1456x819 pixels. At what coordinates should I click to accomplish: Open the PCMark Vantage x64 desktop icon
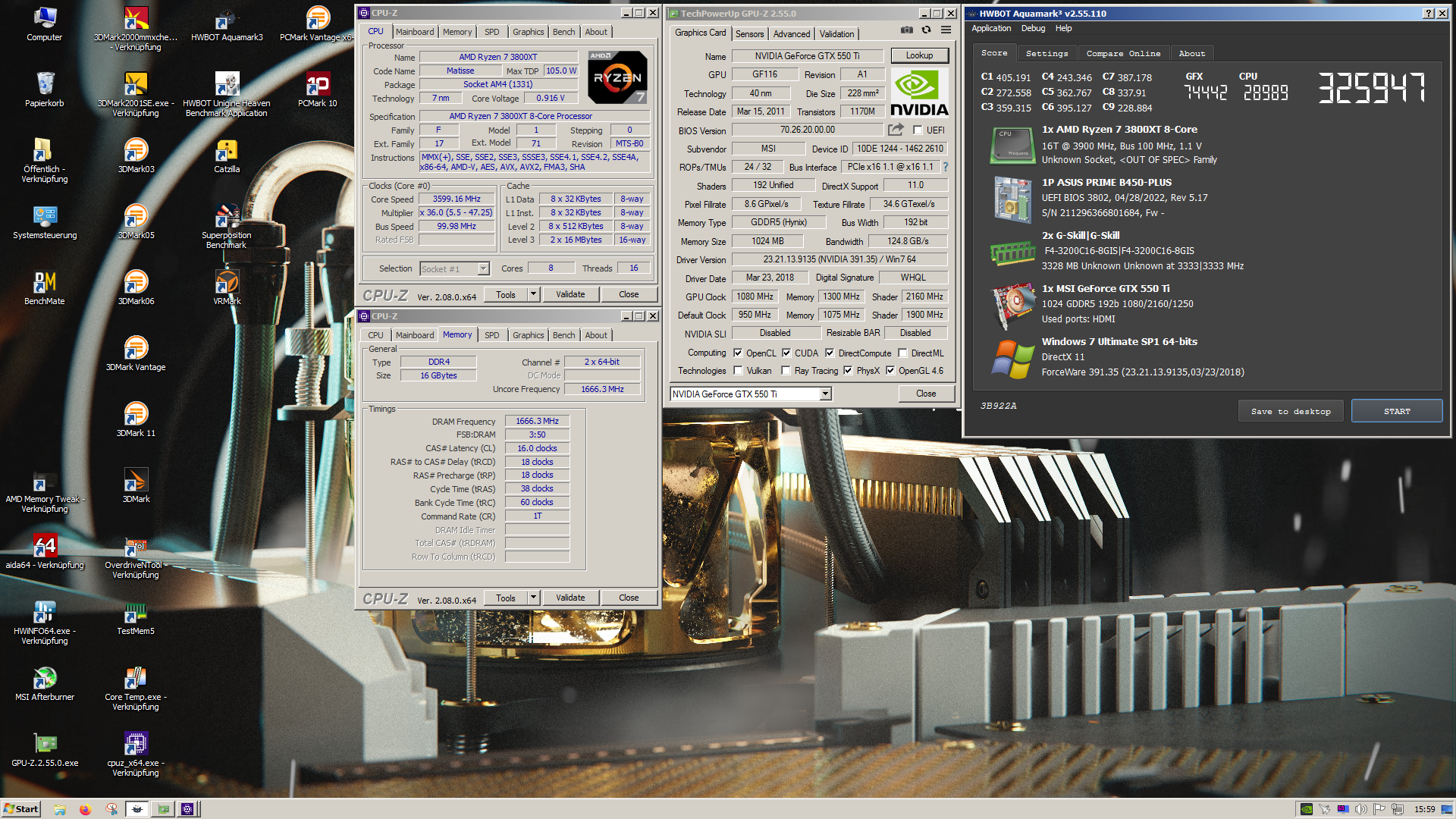(317, 23)
